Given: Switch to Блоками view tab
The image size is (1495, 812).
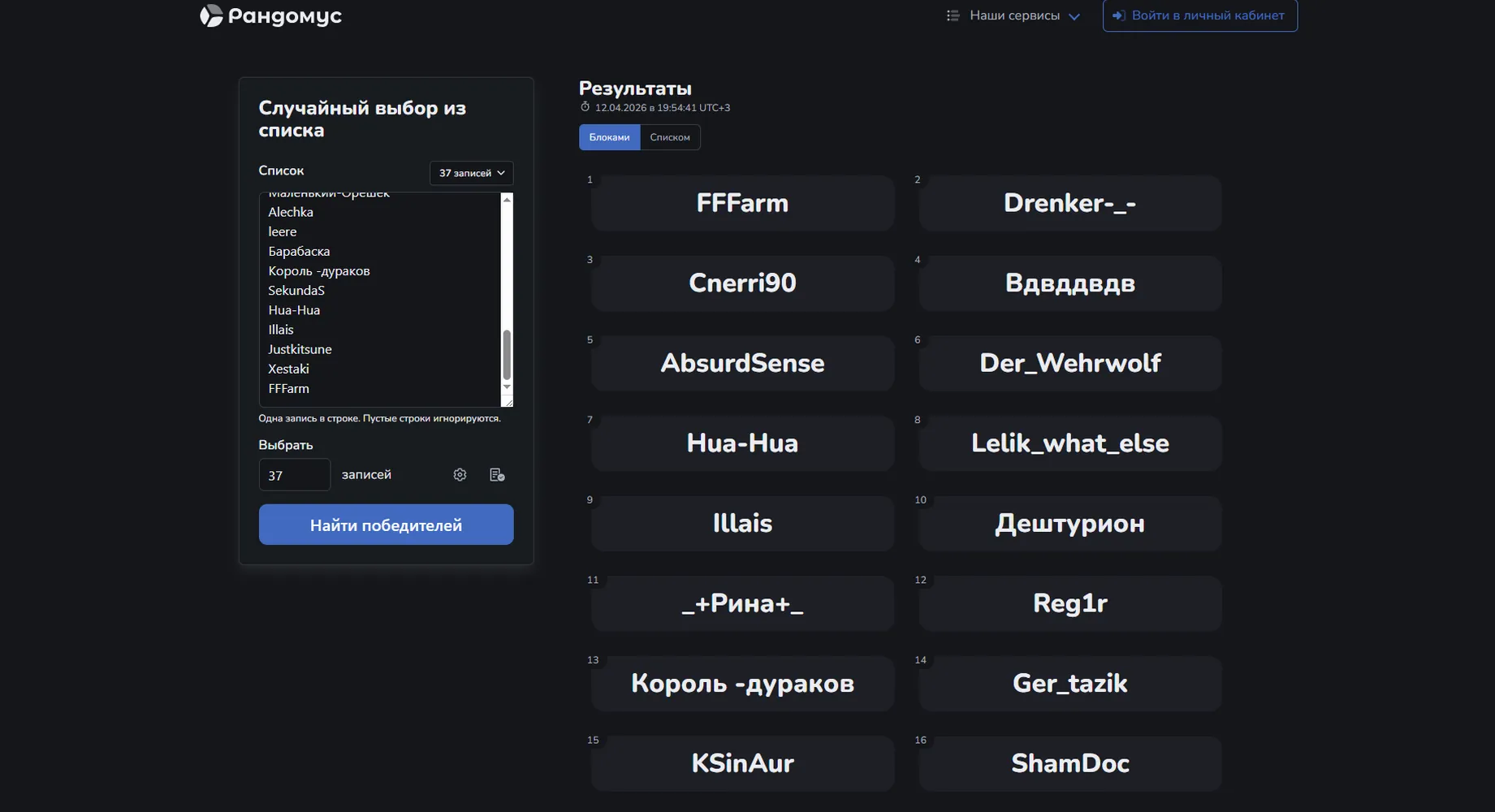Looking at the screenshot, I should click(609, 137).
